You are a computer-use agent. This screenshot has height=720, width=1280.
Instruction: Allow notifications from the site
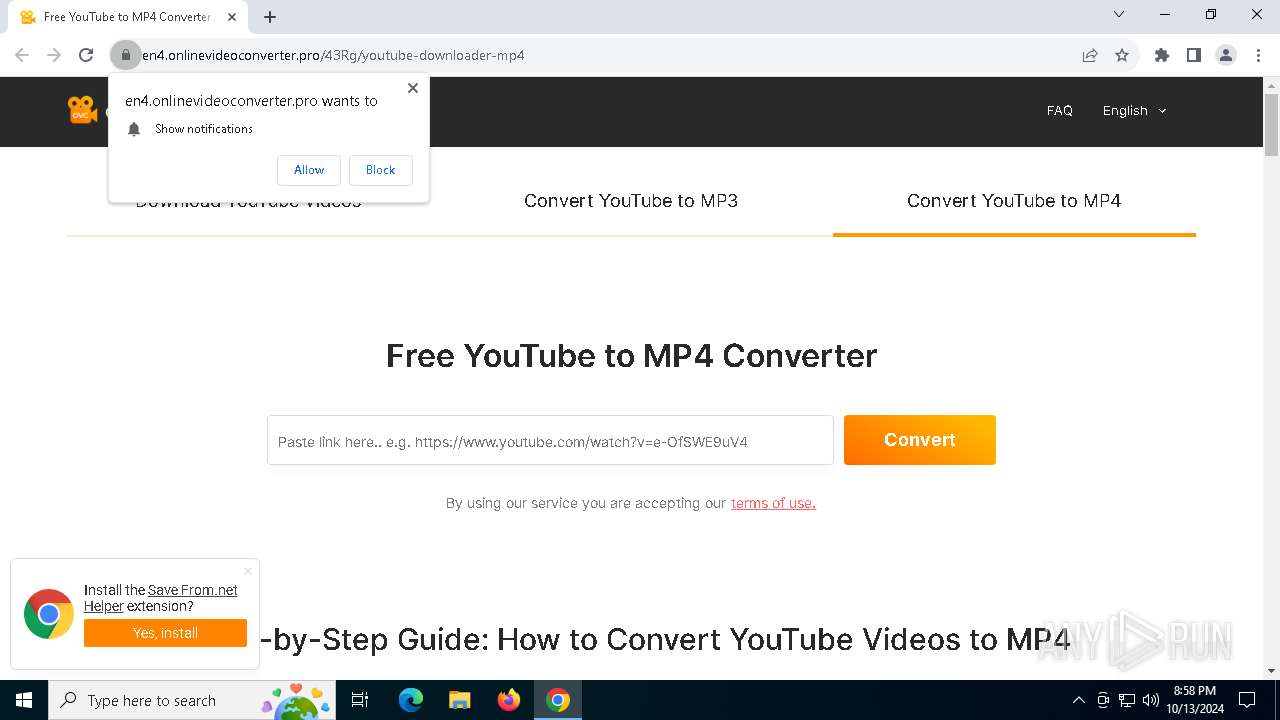click(309, 170)
